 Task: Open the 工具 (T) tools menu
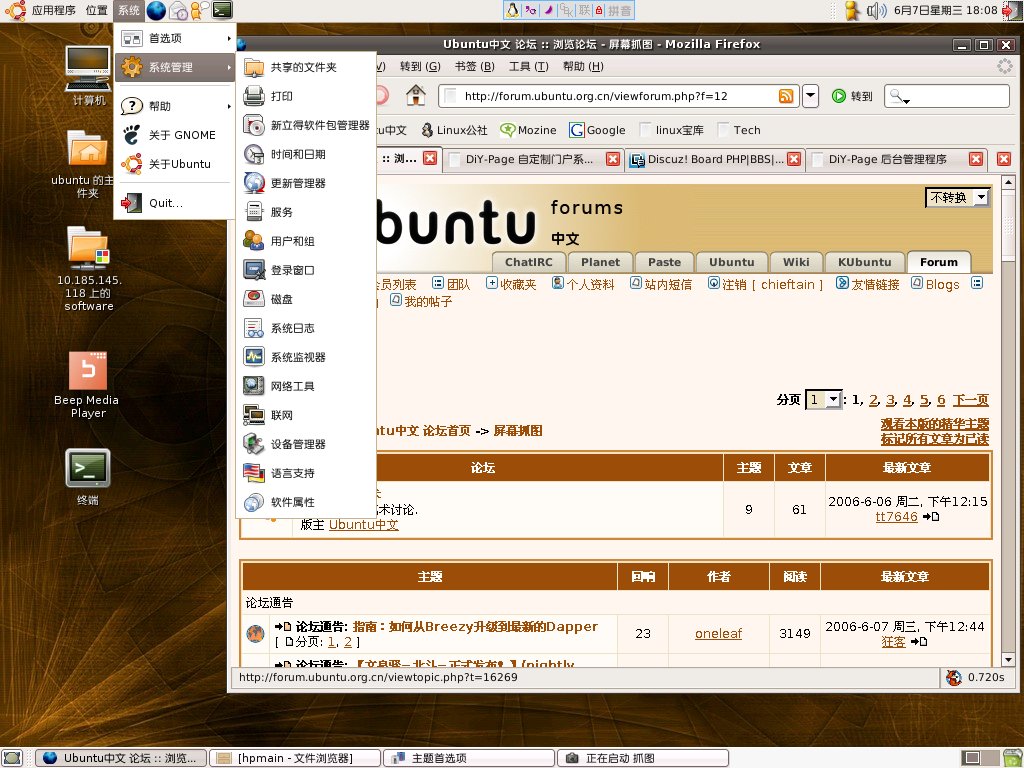point(528,66)
